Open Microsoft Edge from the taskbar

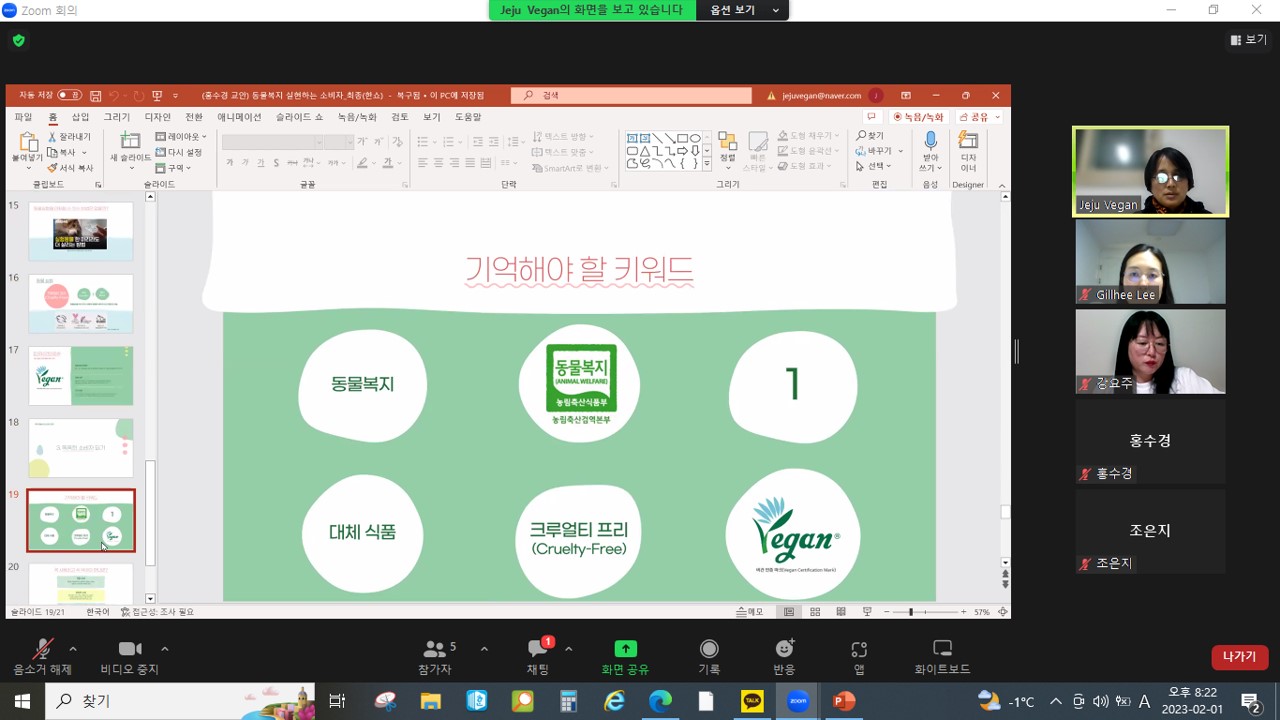[x=661, y=701]
